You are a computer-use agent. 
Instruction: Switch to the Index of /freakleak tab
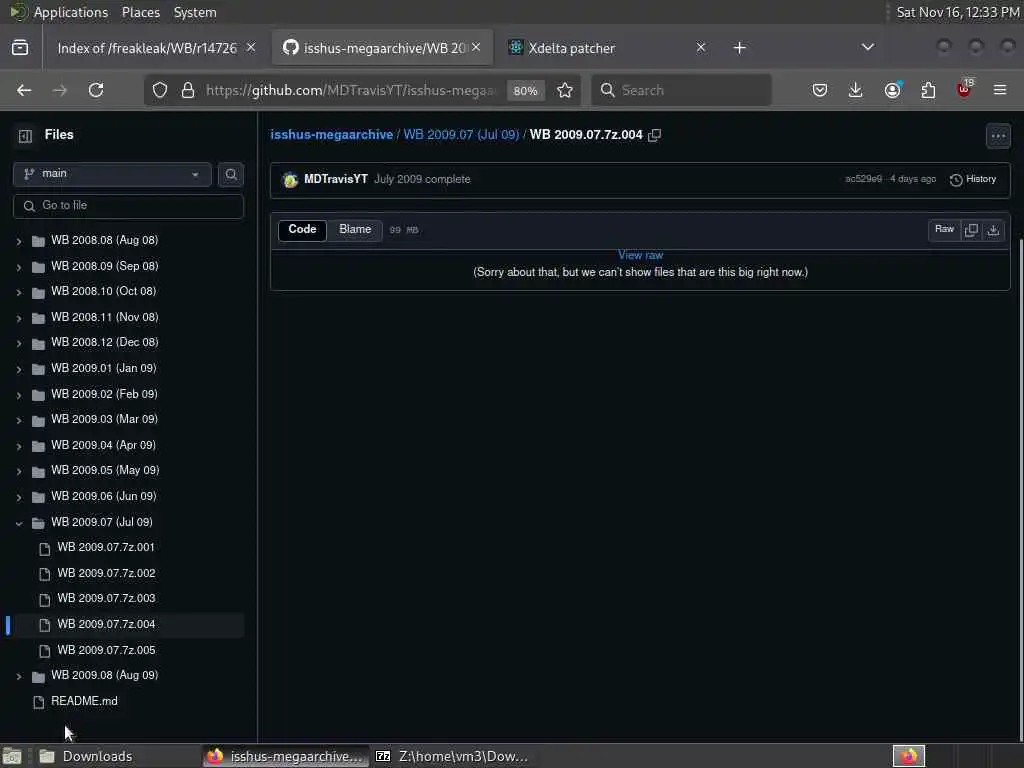point(148,48)
